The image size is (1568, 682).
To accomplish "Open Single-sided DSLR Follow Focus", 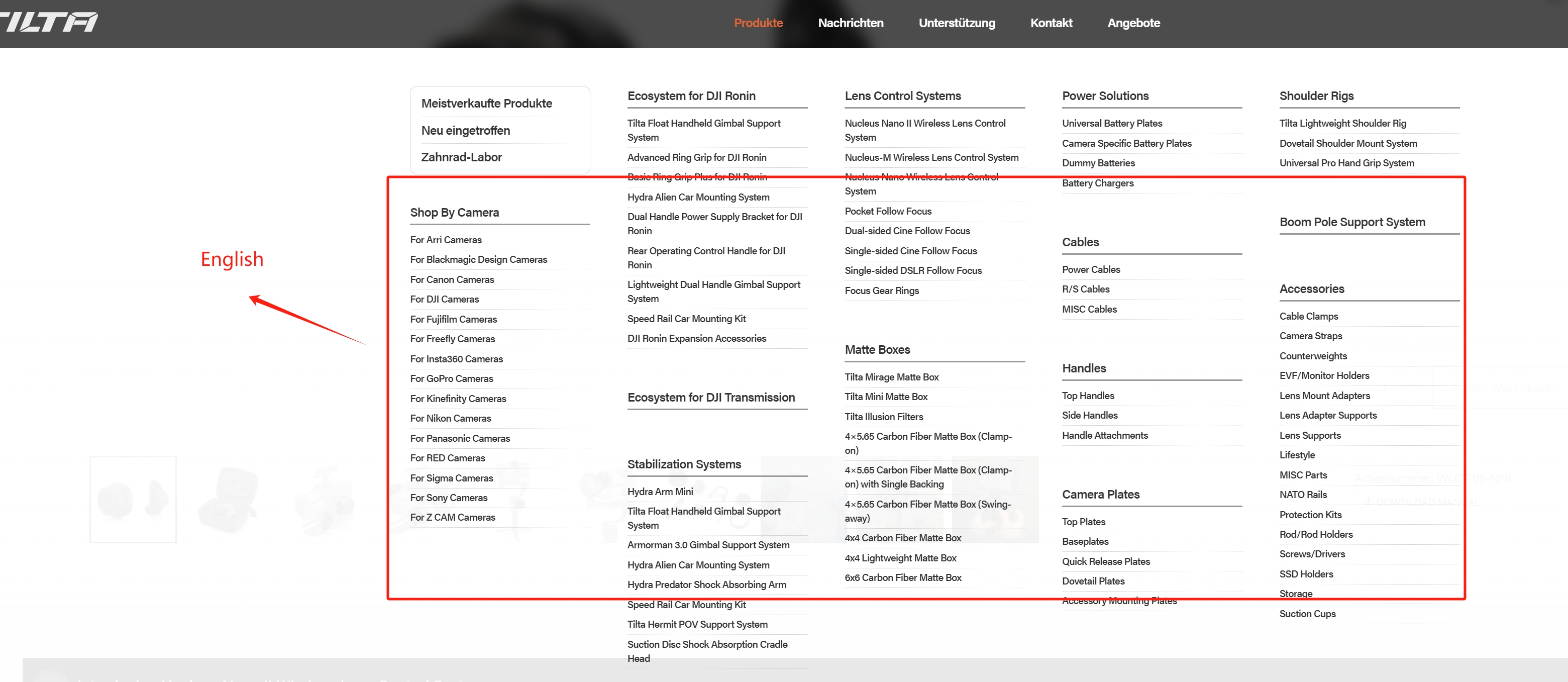I will [912, 270].
